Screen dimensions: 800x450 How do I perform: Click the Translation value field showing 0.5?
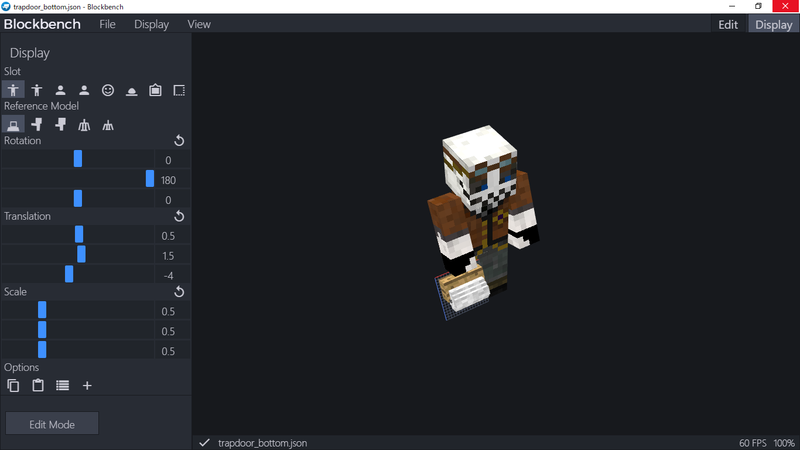coord(172,235)
